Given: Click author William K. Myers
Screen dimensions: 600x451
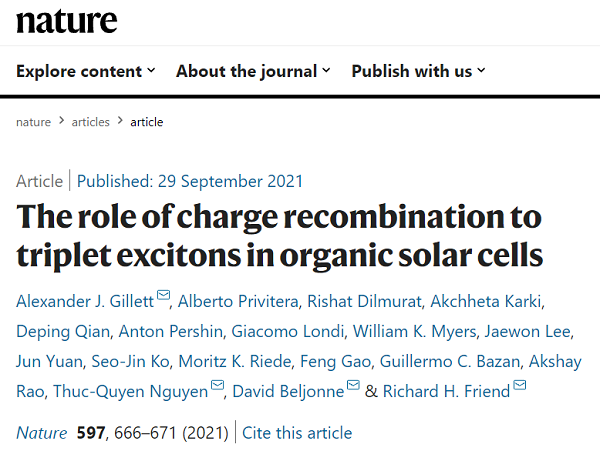Looking at the screenshot, I should 414,331.
